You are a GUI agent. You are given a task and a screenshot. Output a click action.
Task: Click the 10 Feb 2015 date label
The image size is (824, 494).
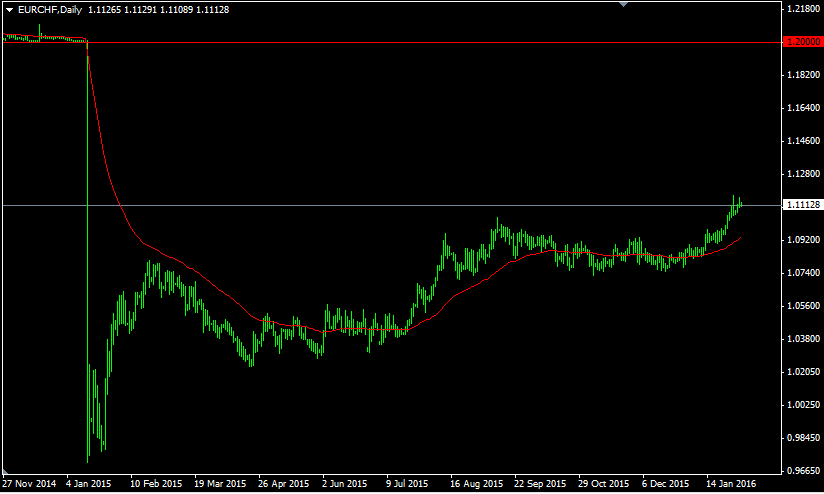click(x=156, y=483)
